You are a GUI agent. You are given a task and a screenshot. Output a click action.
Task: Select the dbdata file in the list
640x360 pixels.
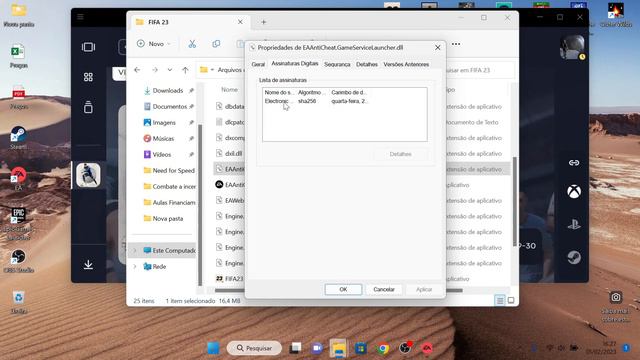tap(230, 107)
